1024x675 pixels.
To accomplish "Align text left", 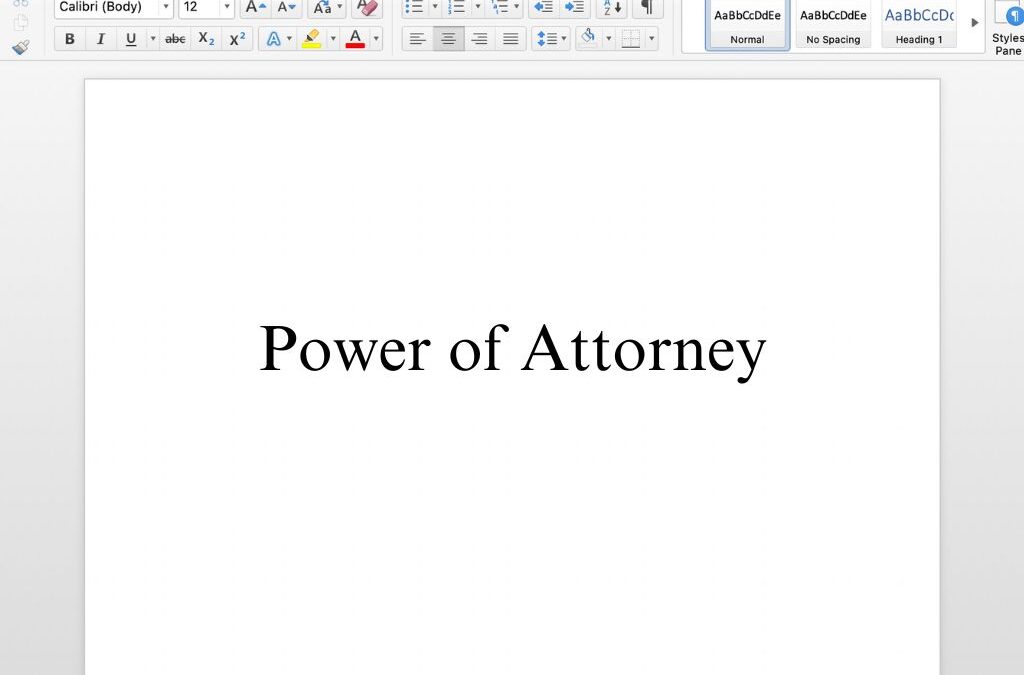I will [417, 39].
